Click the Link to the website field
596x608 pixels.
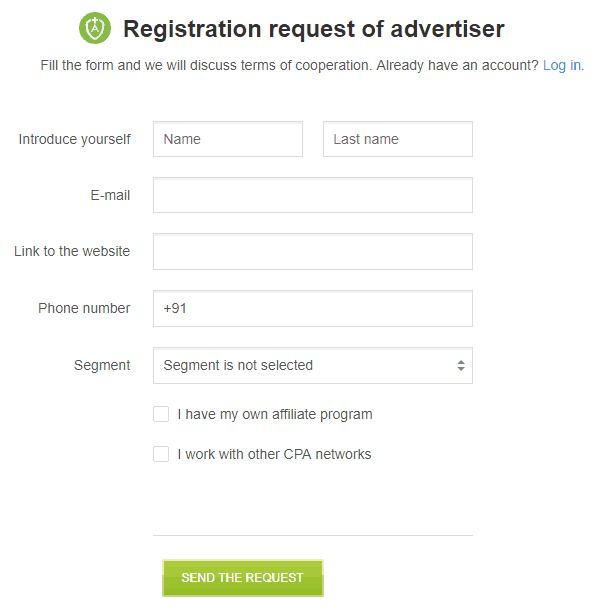coord(313,251)
